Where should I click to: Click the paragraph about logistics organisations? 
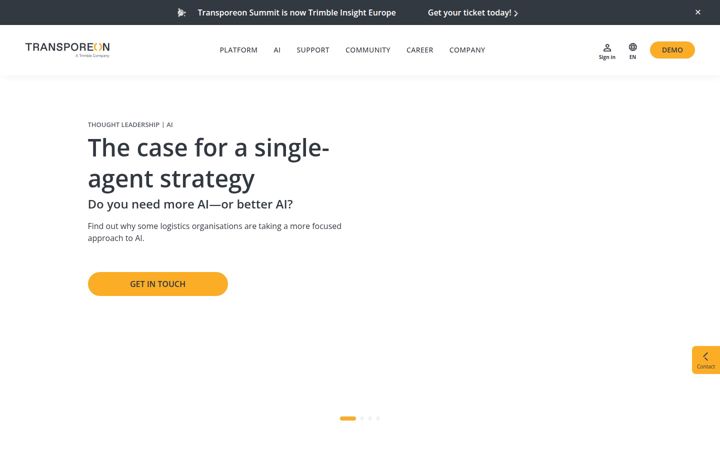click(x=214, y=232)
